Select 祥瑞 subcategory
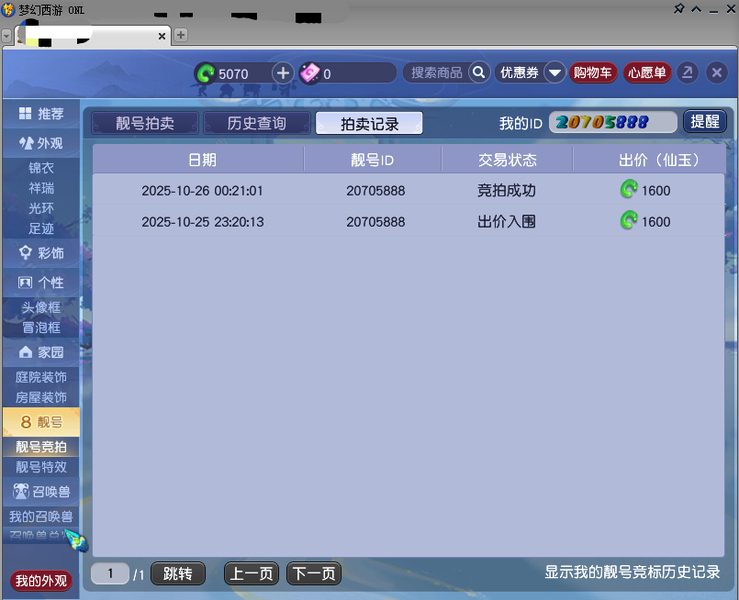Image resolution: width=739 pixels, height=600 pixels. pos(41,188)
